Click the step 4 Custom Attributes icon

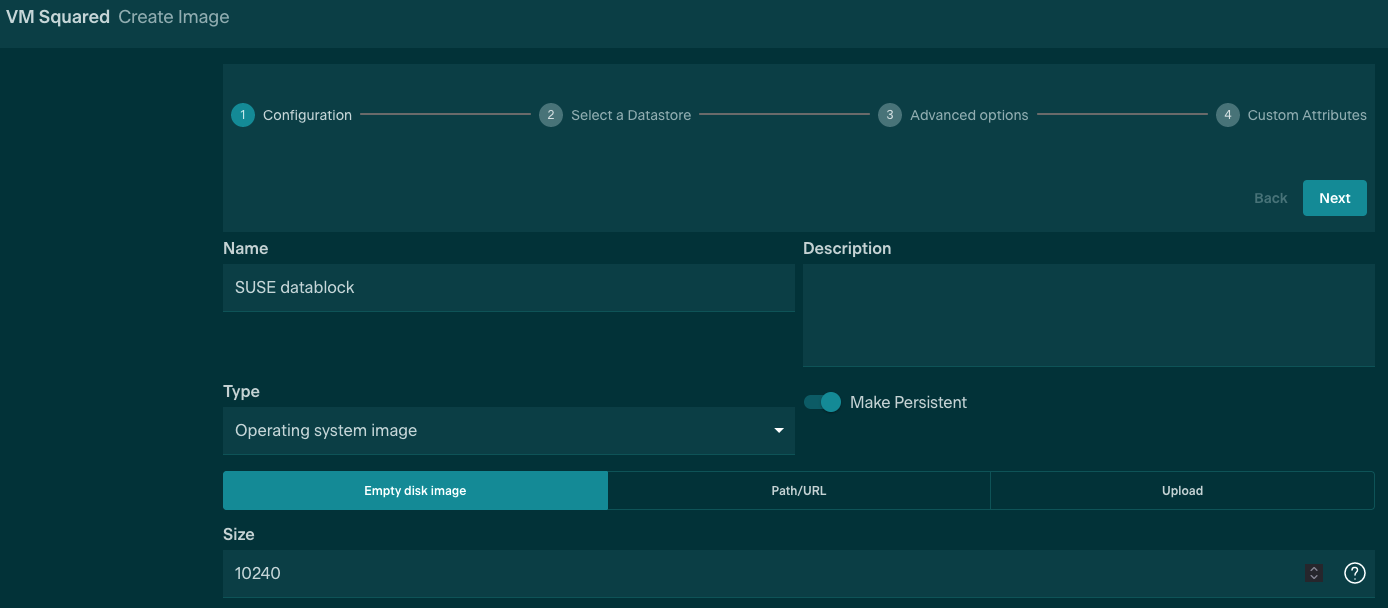(x=1228, y=115)
